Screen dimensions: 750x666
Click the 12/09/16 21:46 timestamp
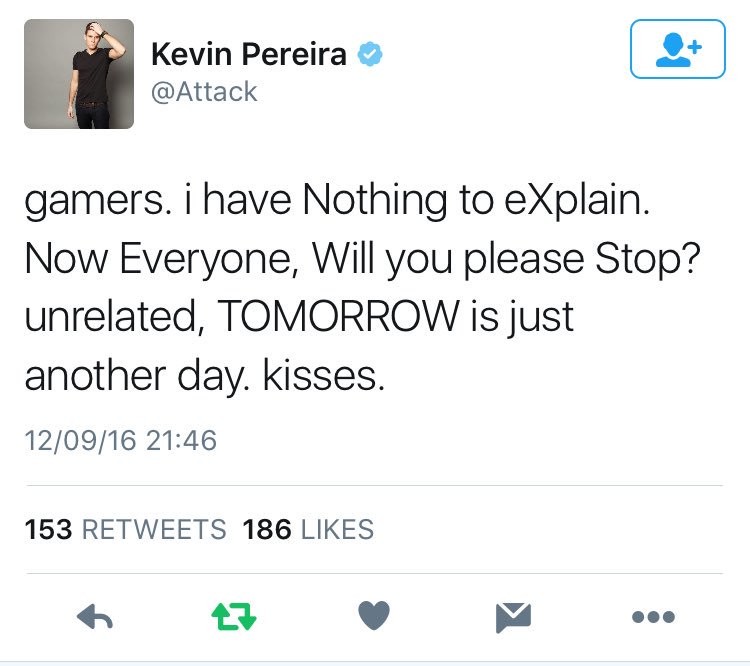(121, 440)
